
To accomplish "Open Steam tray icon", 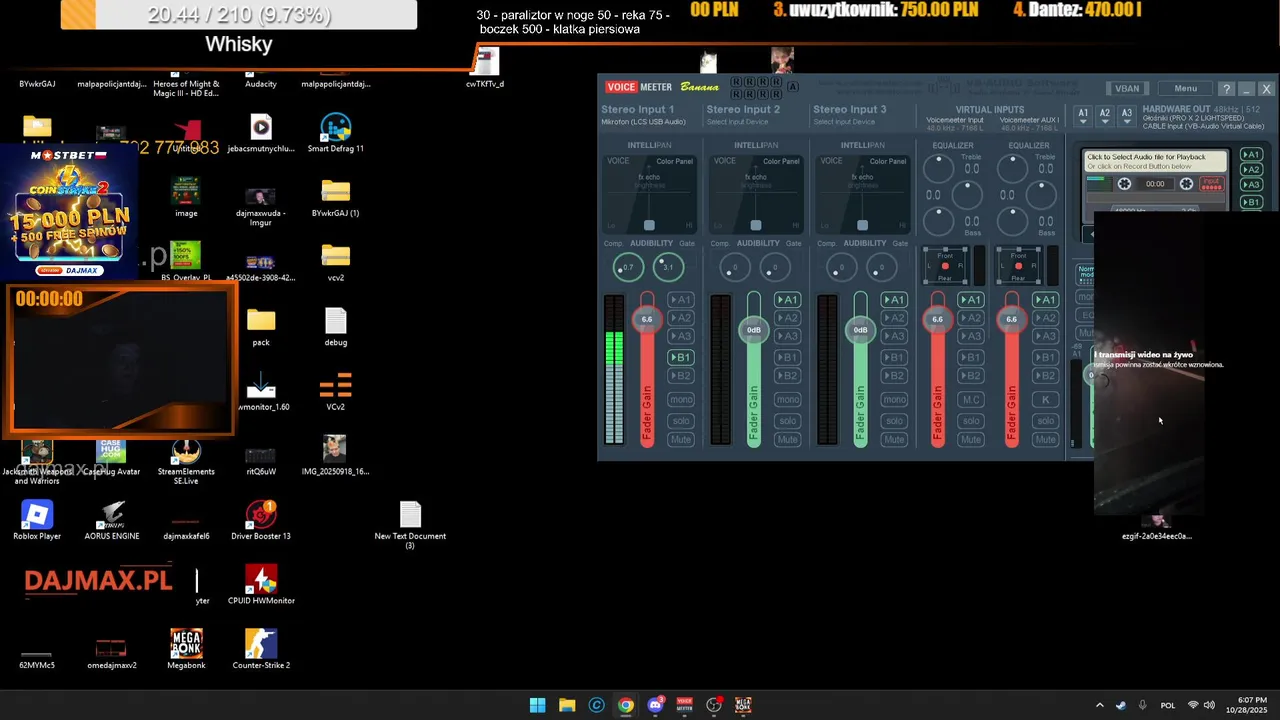I will tap(1120, 705).
